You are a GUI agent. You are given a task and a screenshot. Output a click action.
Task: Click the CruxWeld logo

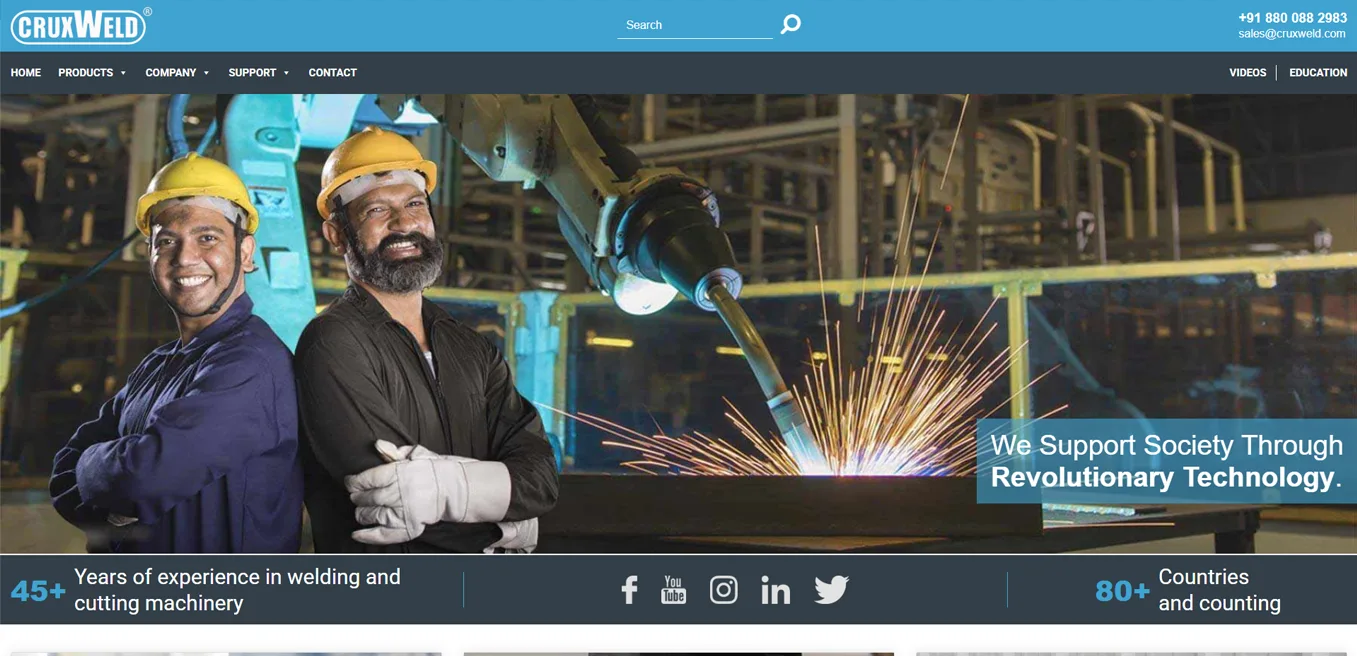point(79,26)
